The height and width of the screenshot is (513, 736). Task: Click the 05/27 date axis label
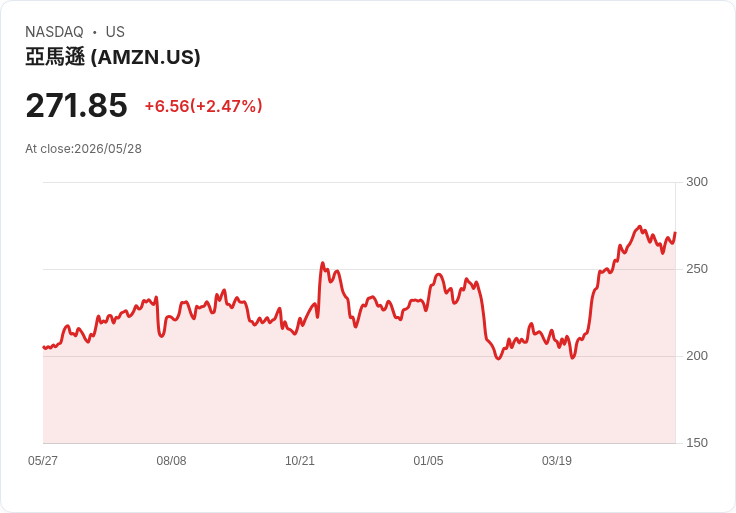point(43,460)
